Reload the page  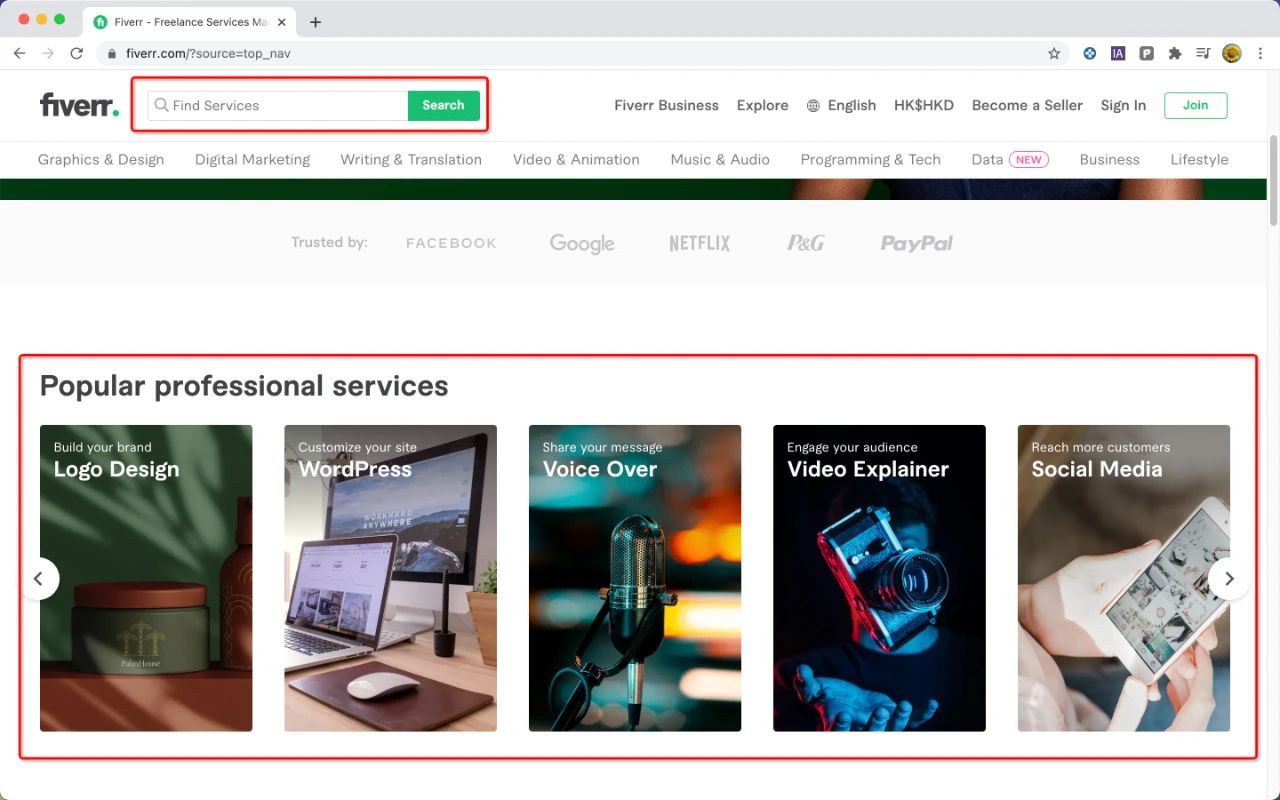click(76, 54)
